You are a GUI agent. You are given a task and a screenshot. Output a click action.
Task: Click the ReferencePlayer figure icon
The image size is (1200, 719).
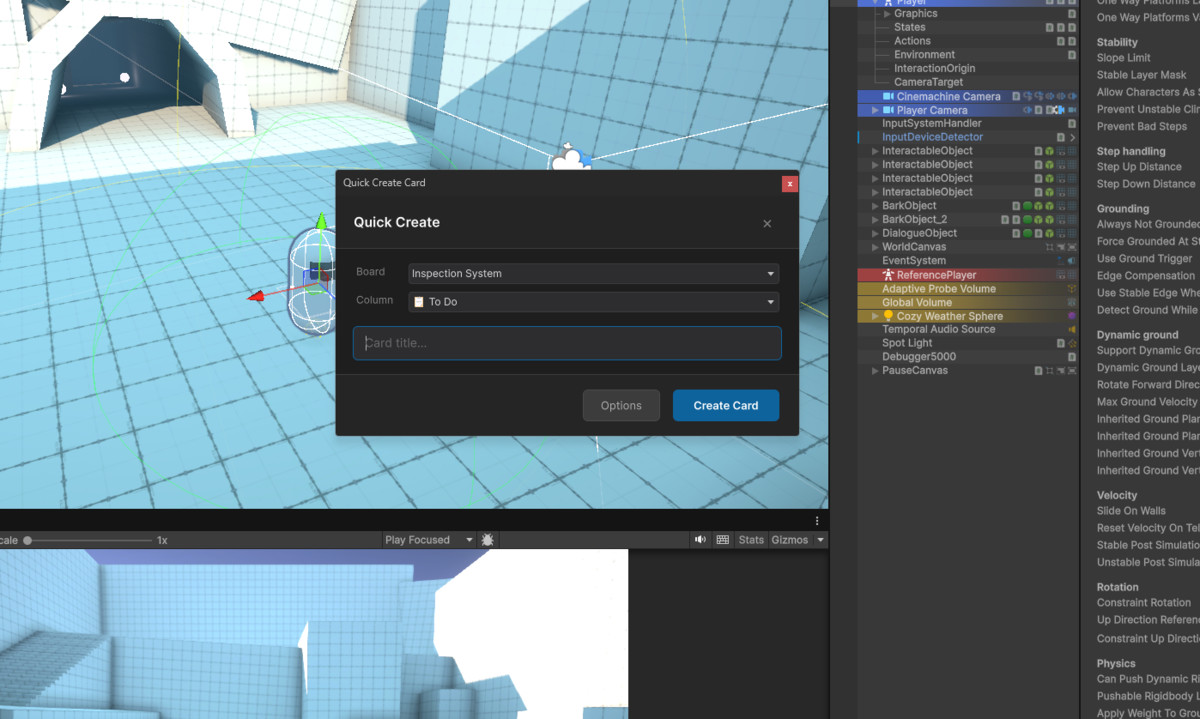[x=888, y=275]
